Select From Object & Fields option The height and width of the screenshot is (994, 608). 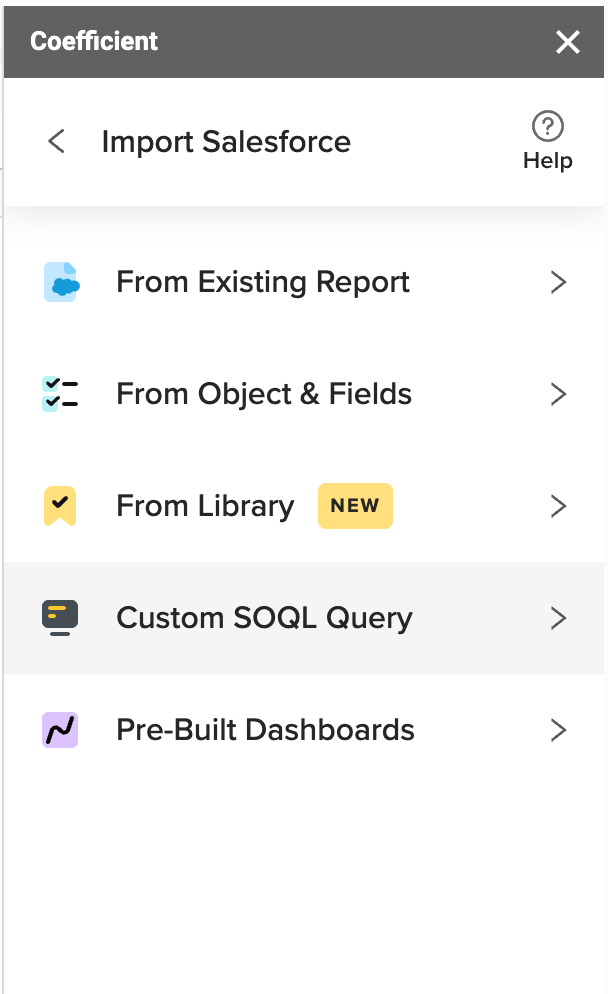(x=304, y=394)
